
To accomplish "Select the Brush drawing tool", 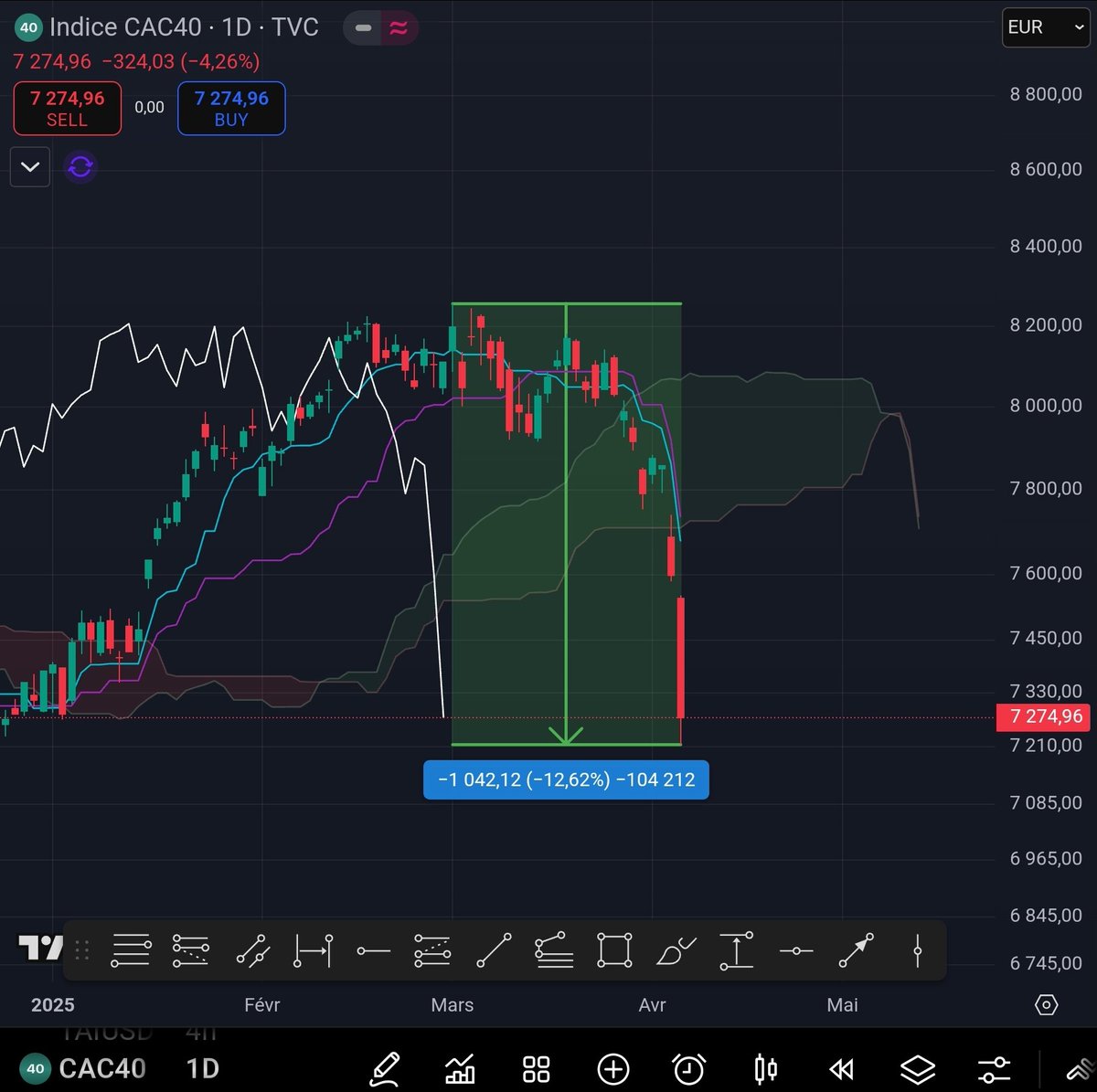I will pyautogui.click(x=676, y=950).
